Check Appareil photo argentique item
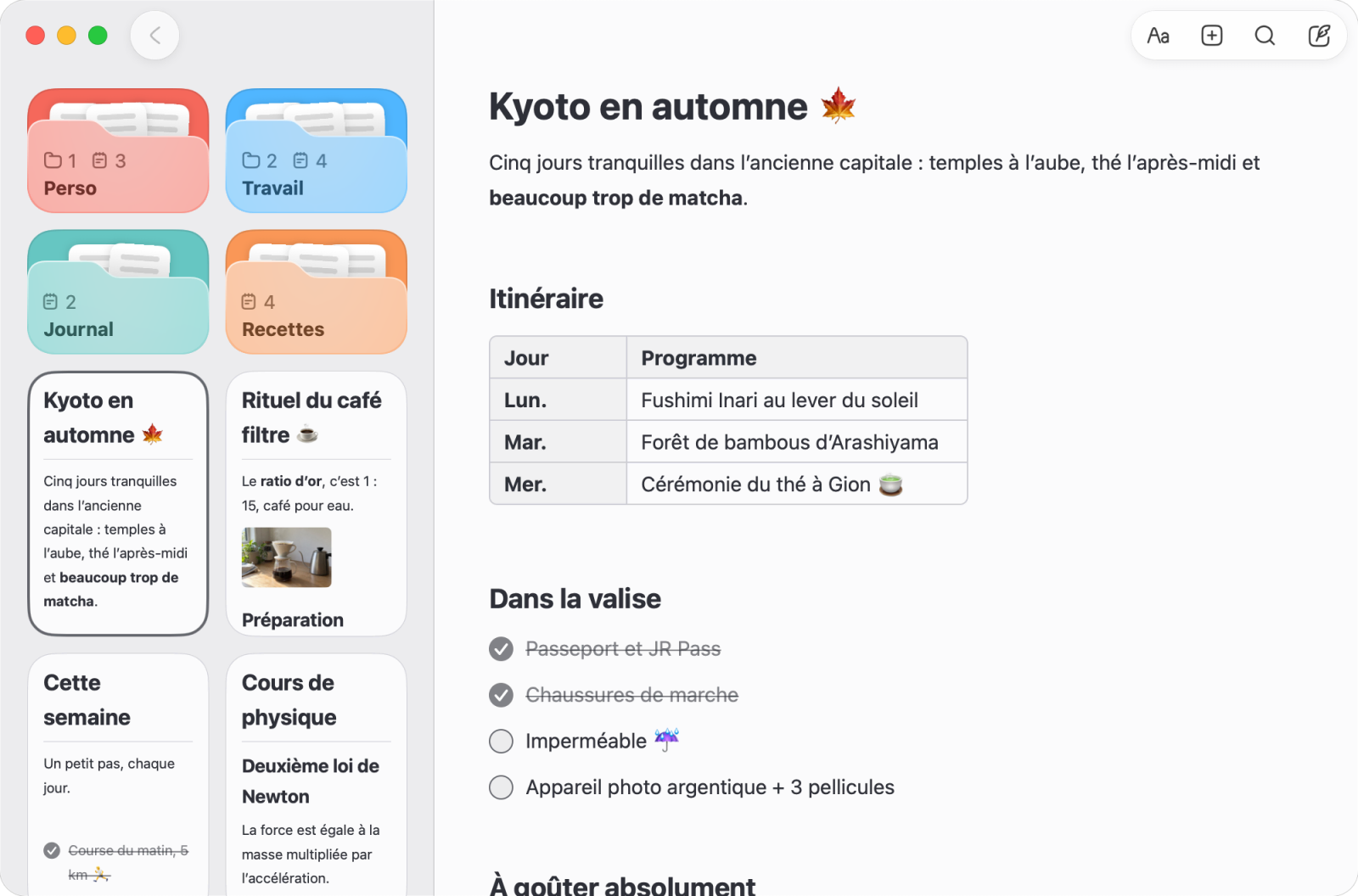Screen dimensions: 1358x896 pyautogui.click(x=501, y=787)
